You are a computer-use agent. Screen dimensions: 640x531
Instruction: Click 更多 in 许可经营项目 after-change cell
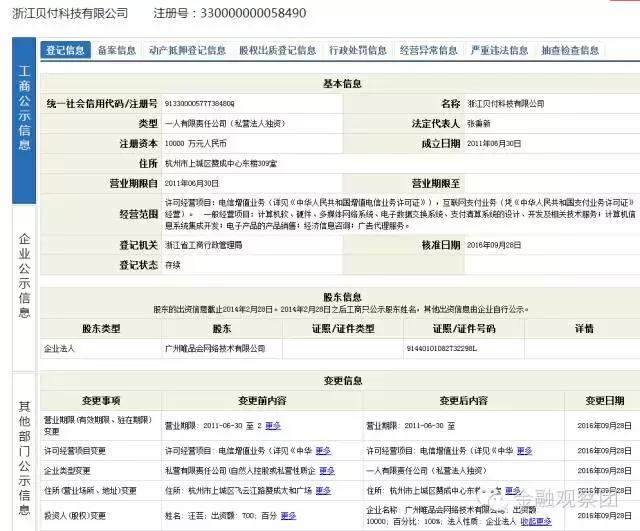click(525, 451)
